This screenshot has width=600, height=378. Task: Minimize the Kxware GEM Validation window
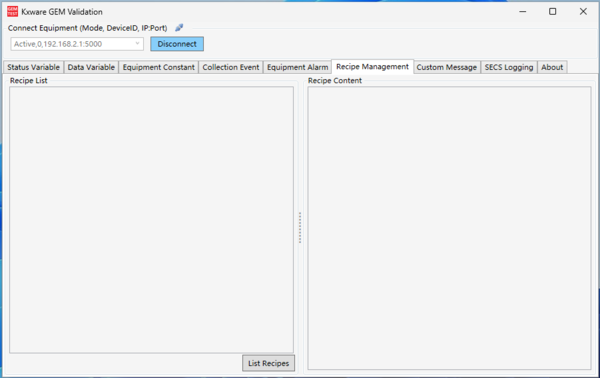[522, 11]
